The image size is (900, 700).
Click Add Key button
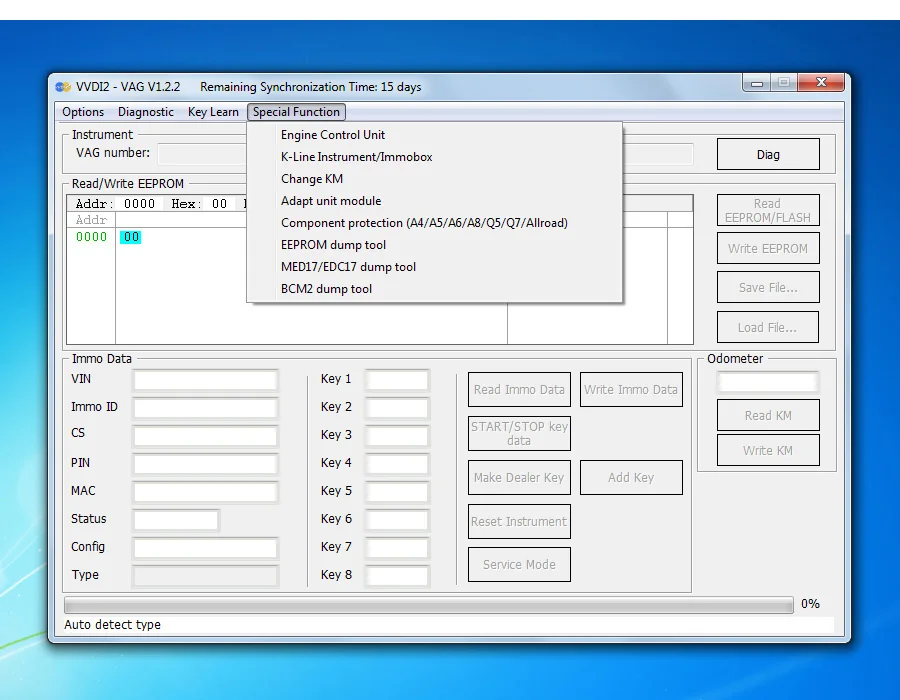631,477
